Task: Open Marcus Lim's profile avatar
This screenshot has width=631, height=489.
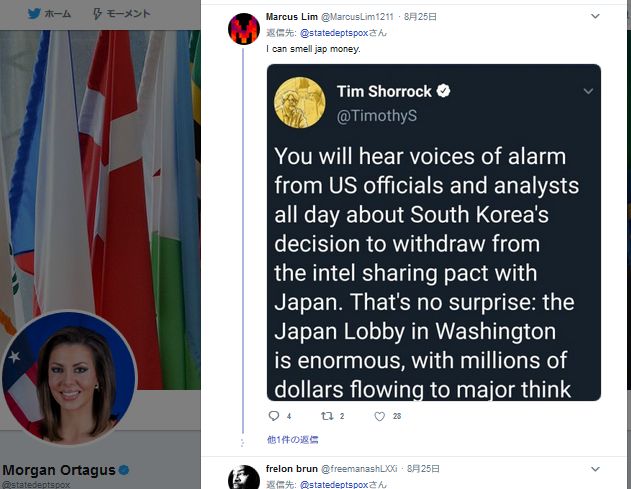Action: click(244, 29)
